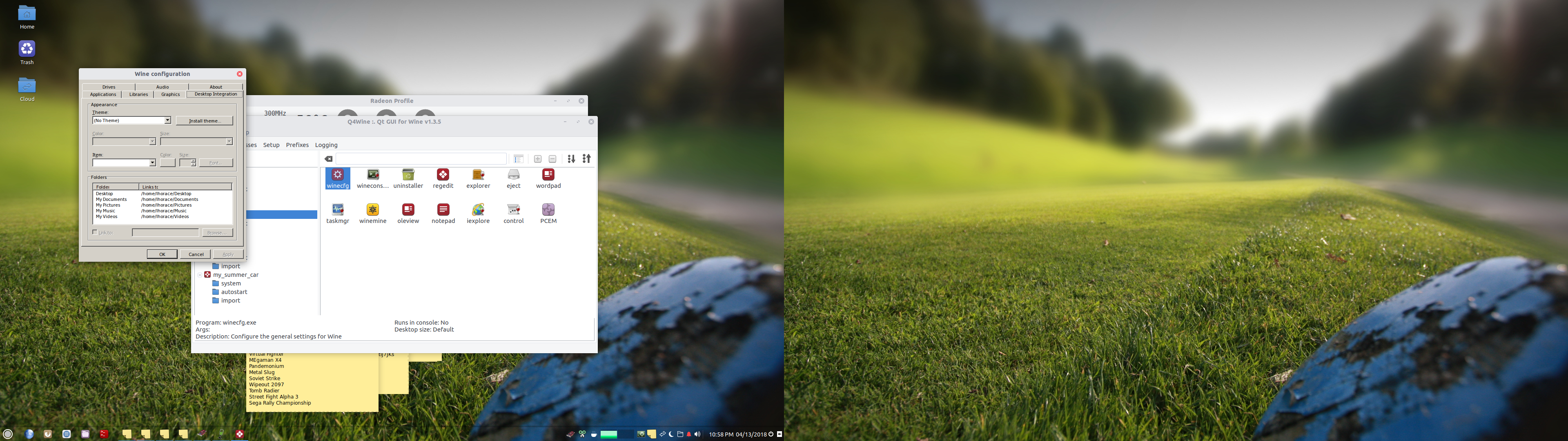Click the red notification bell in tray
1568x441 pixels.
pyautogui.click(x=689, y=434)
